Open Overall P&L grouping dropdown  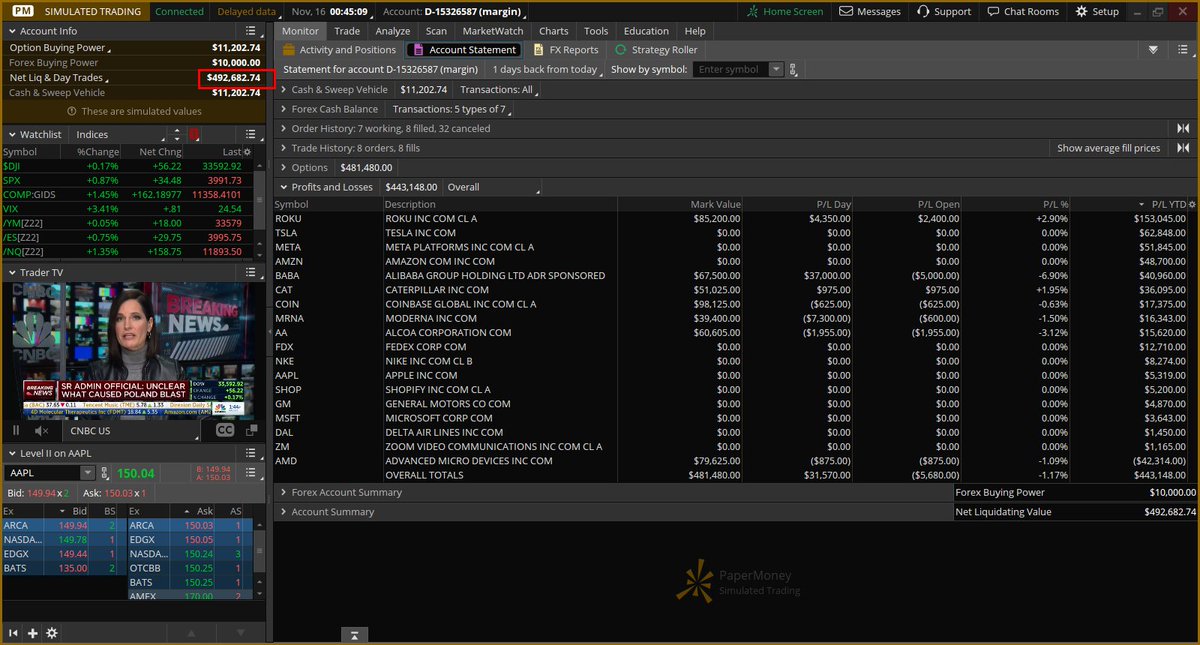point(492,187)
